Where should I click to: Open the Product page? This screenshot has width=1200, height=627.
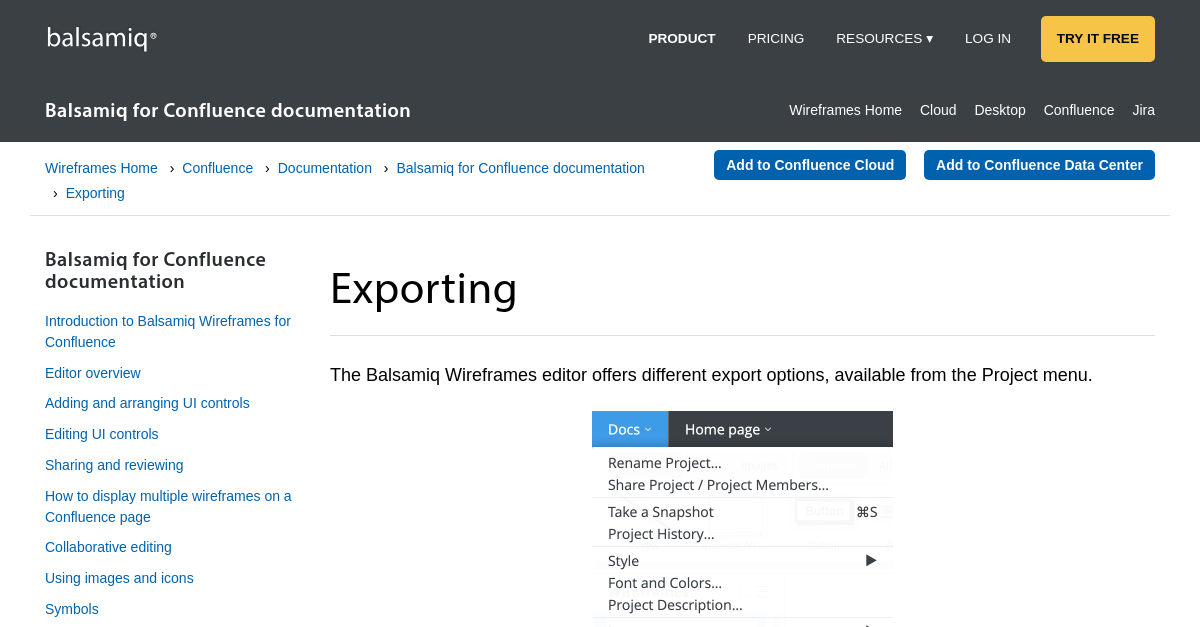coord(682,39)
